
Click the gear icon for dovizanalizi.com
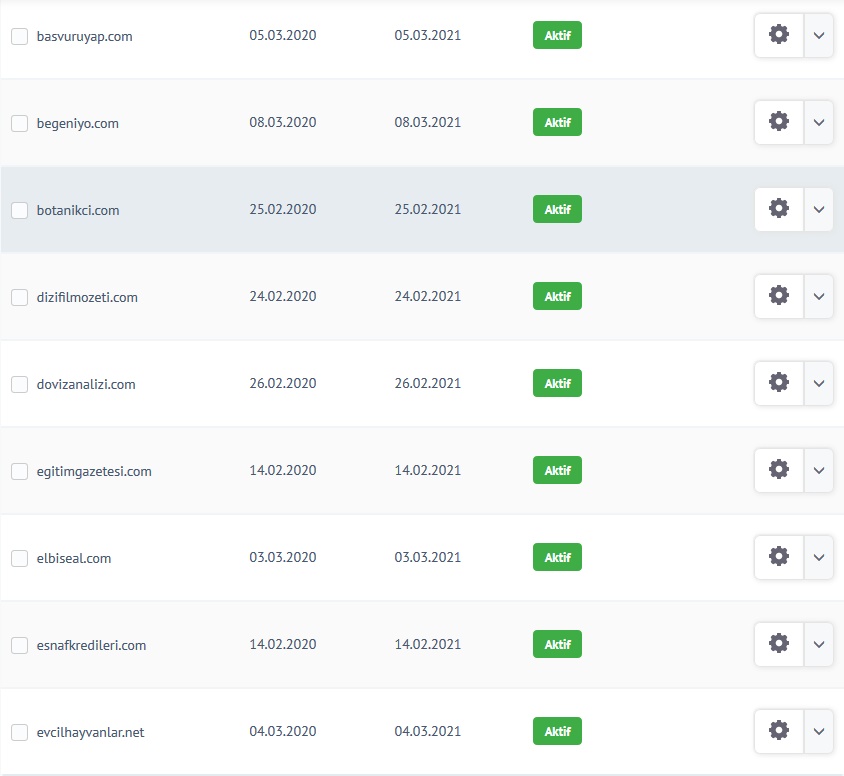click(779, 383)
